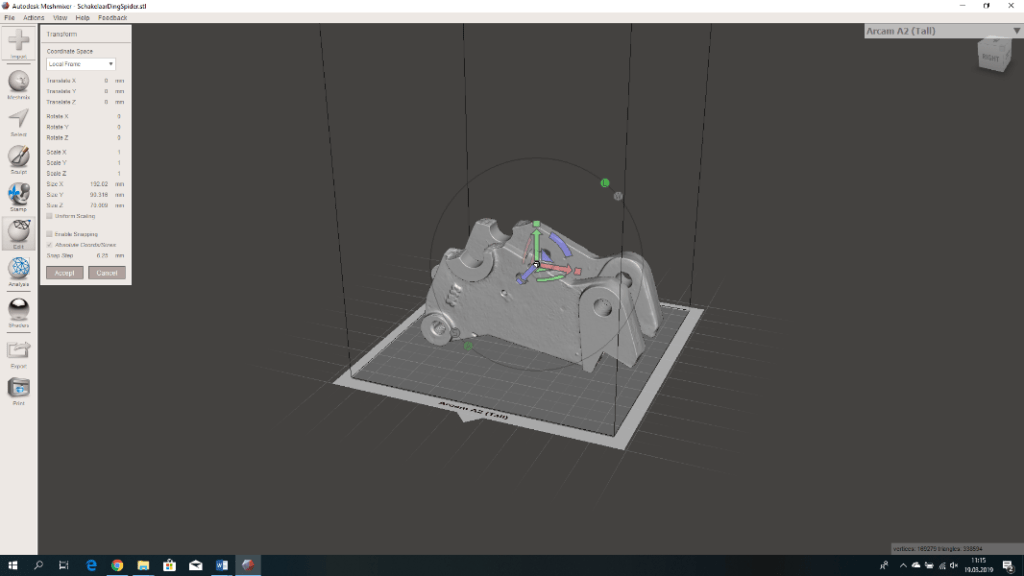Enable the Uniform Scaling checkbox
This screenshot has height=576, width=1024.
[50, 216]
